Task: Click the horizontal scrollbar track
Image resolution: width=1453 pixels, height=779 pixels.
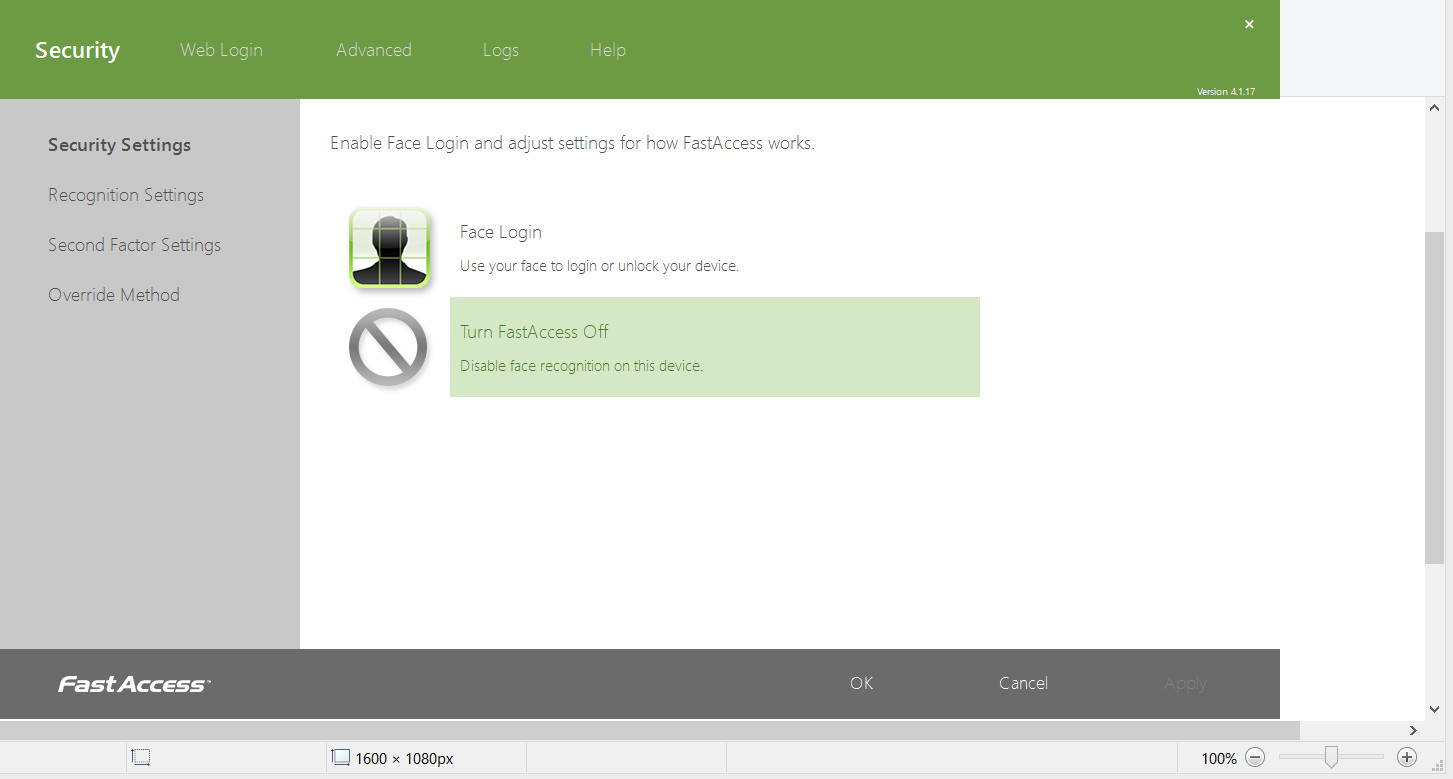Action: click(x=650, y=731)
